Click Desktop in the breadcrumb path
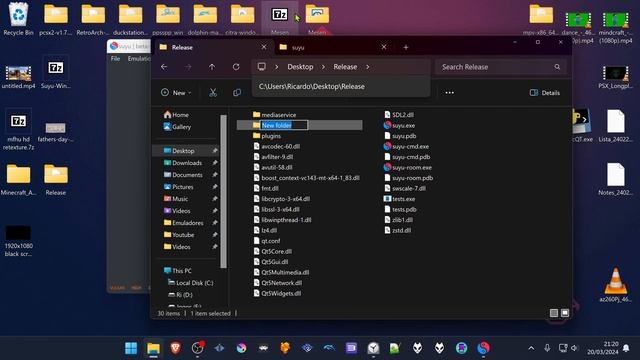This screenshot has height=360, width=640. pos(300,67)
